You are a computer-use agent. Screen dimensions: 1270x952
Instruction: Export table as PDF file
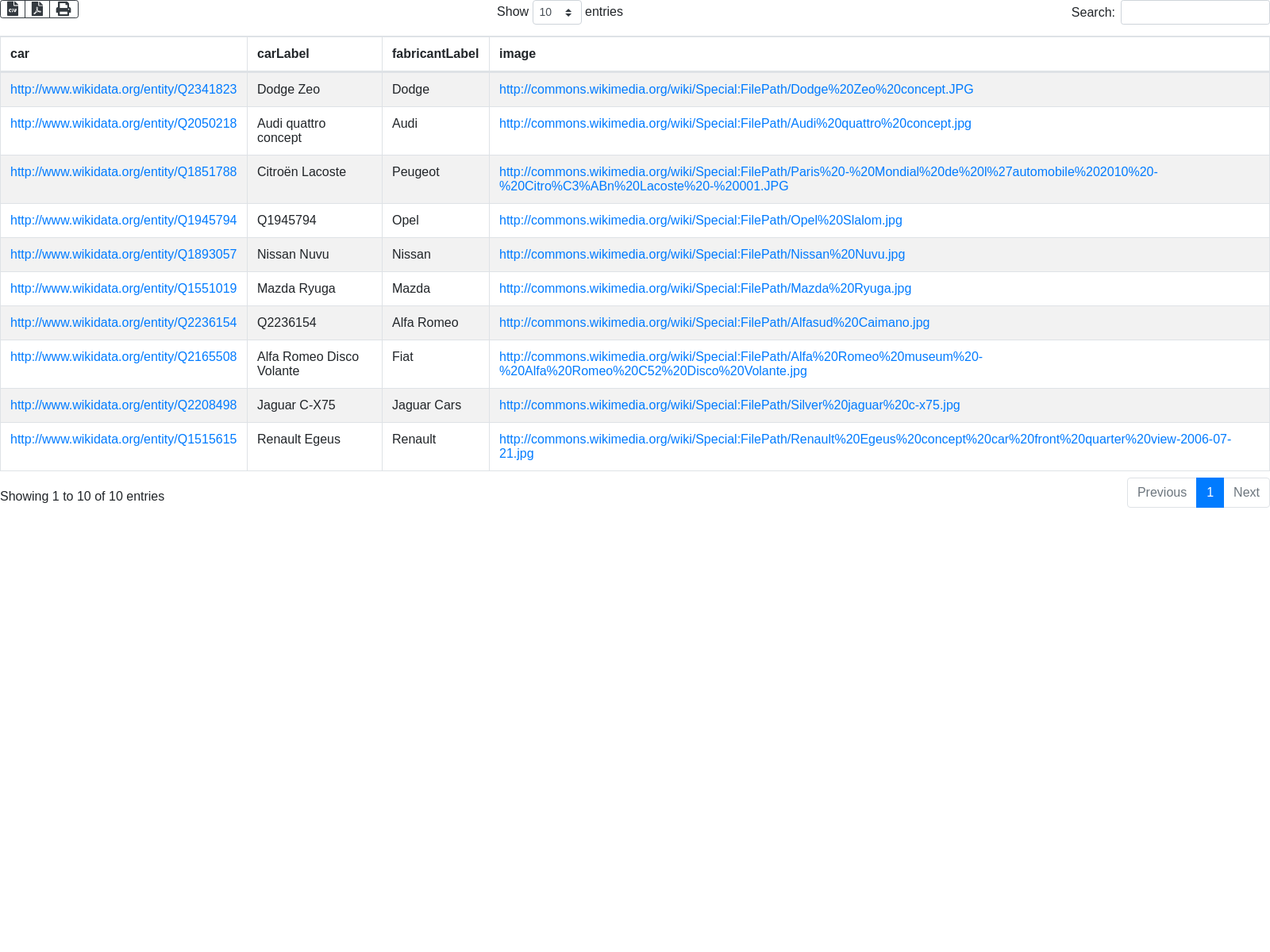[x=37, y=9]
